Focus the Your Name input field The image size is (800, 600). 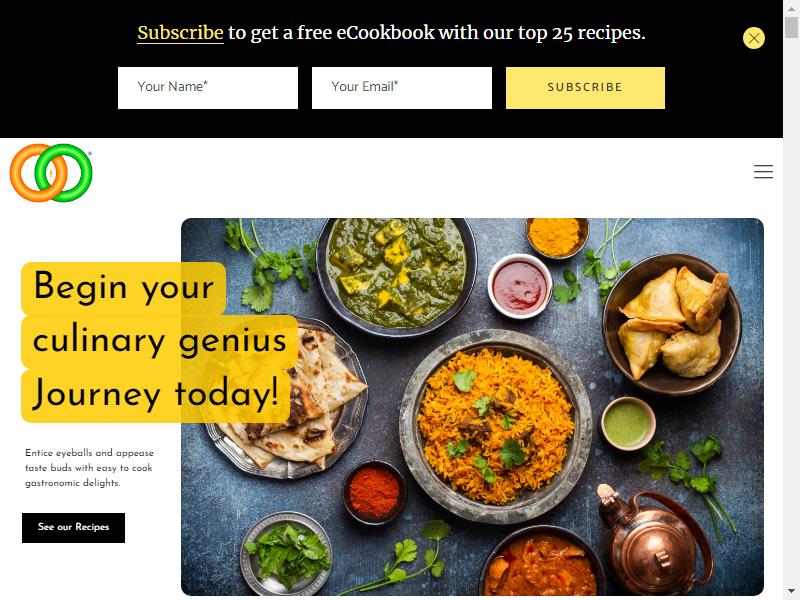coord(208,88)
